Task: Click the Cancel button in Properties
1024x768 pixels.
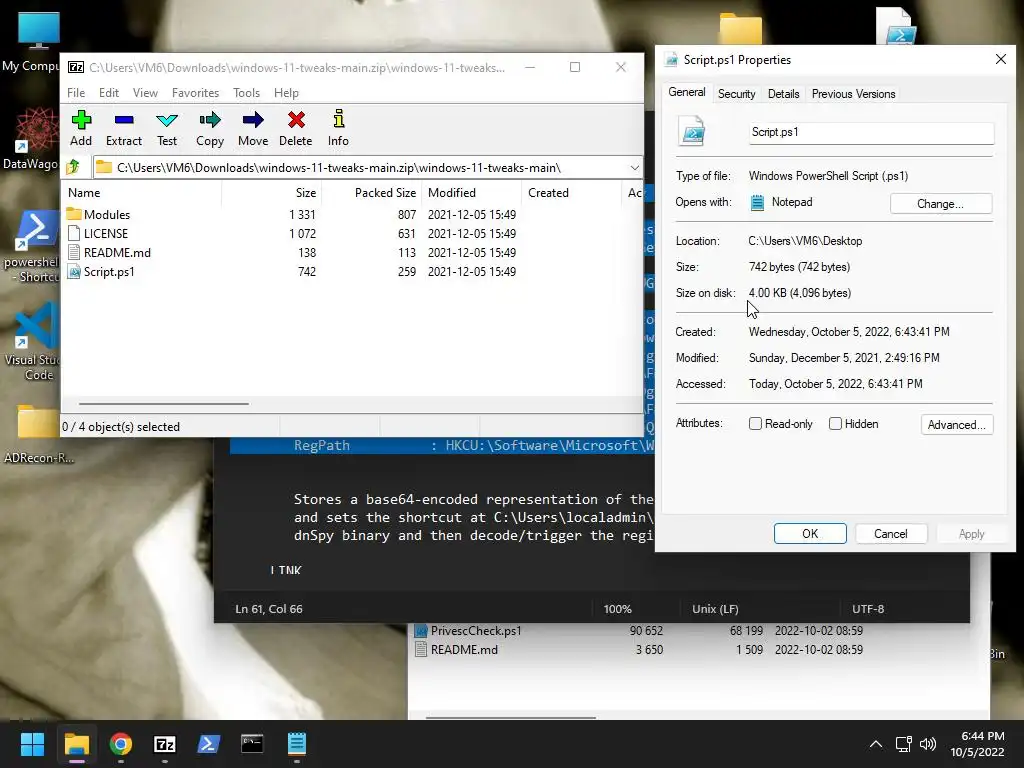Action: pyautogui.click(x=891, y=534)
